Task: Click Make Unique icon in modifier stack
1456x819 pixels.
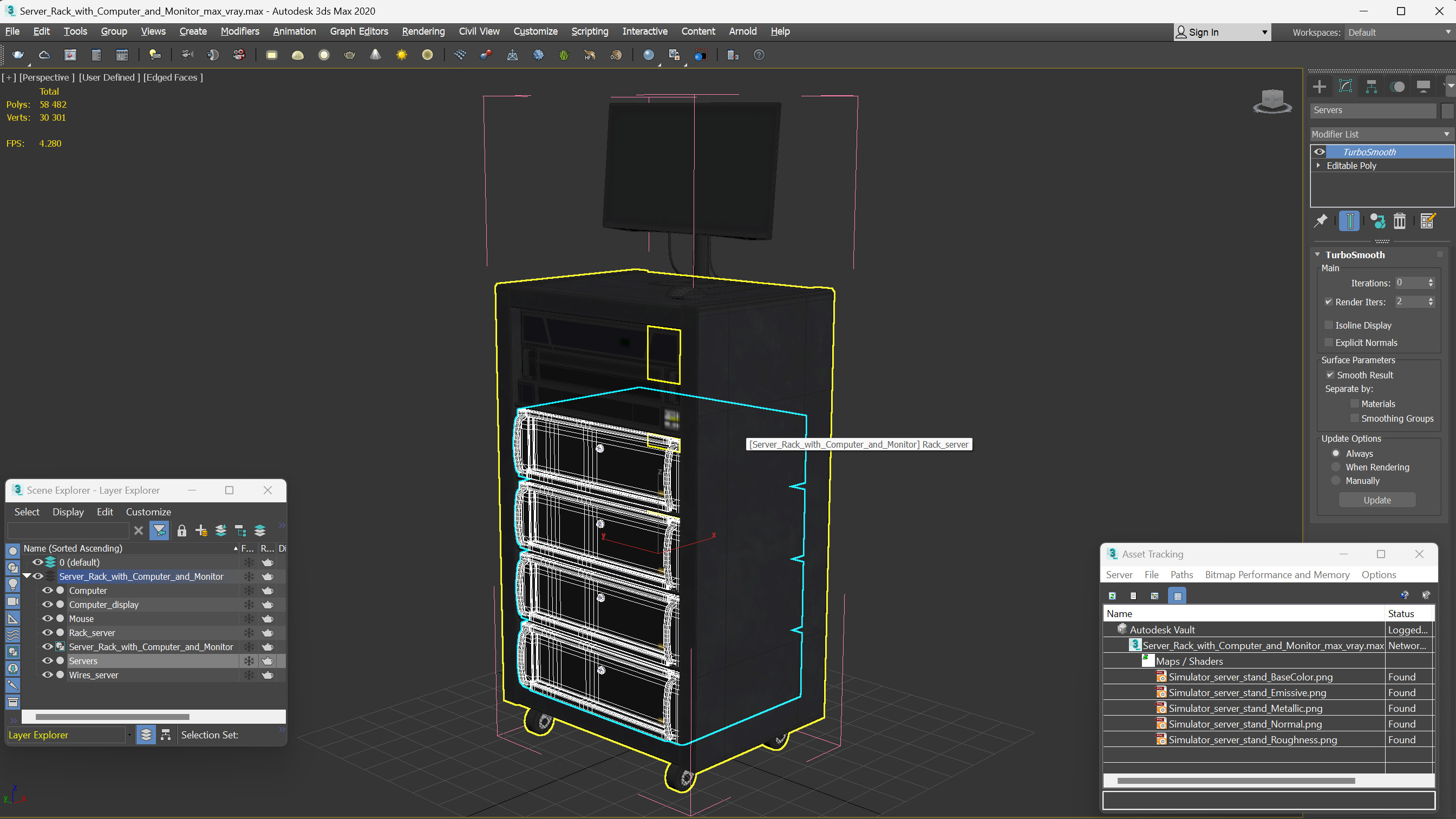Action: coord(1378,221)
